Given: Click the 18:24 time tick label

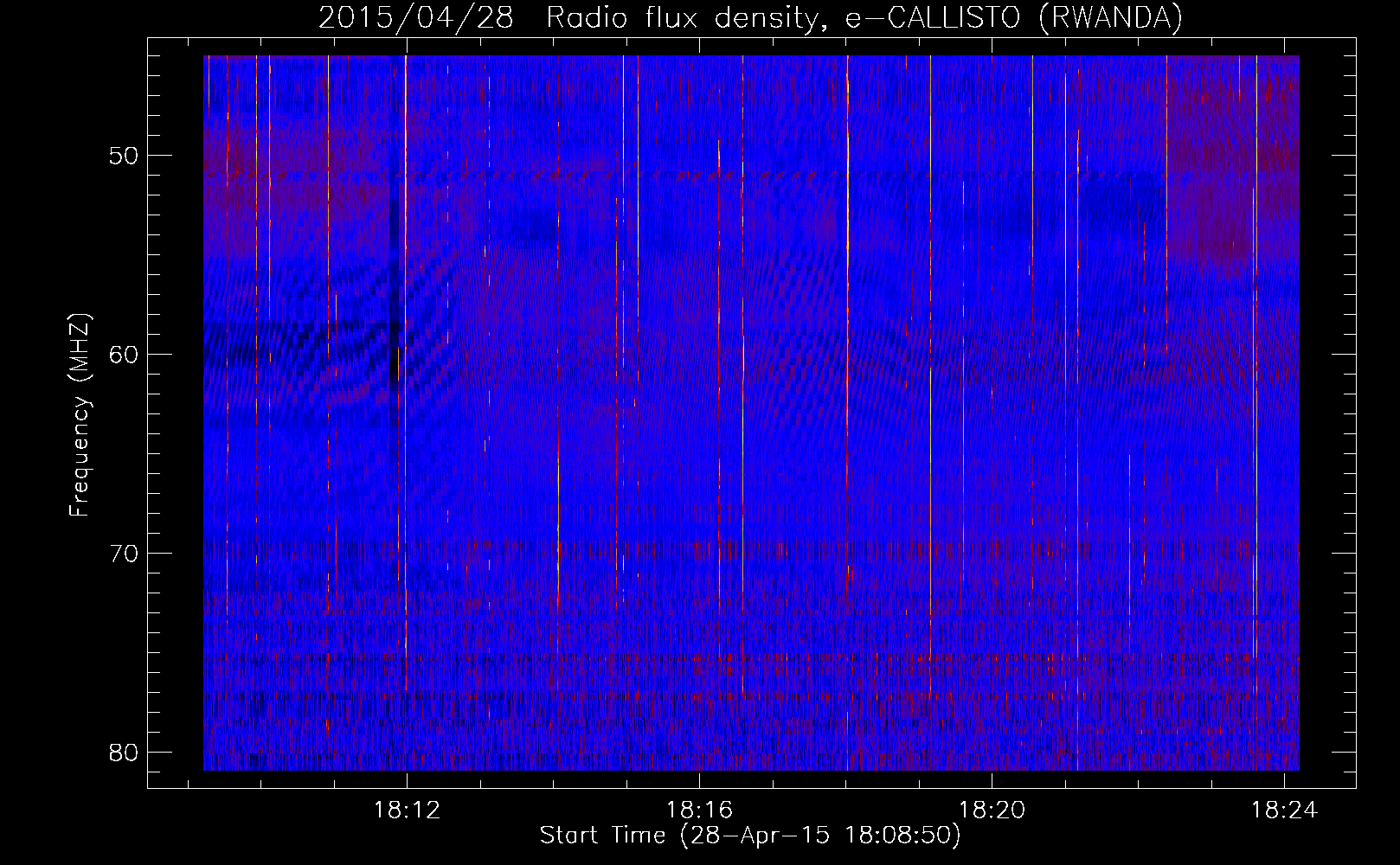Looking at the screenshot, I should (x=1284, y=810).
